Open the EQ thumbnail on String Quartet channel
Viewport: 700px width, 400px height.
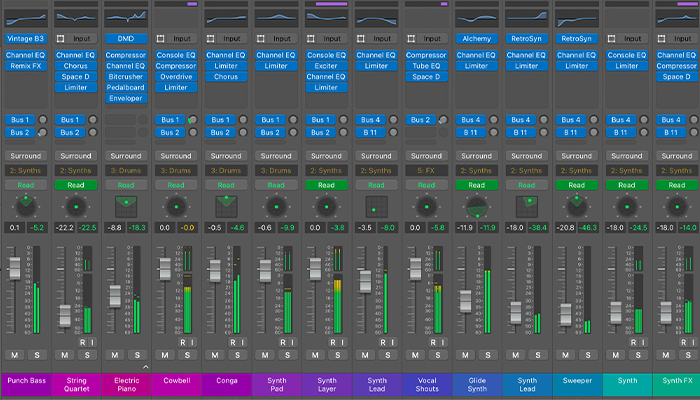76,19
